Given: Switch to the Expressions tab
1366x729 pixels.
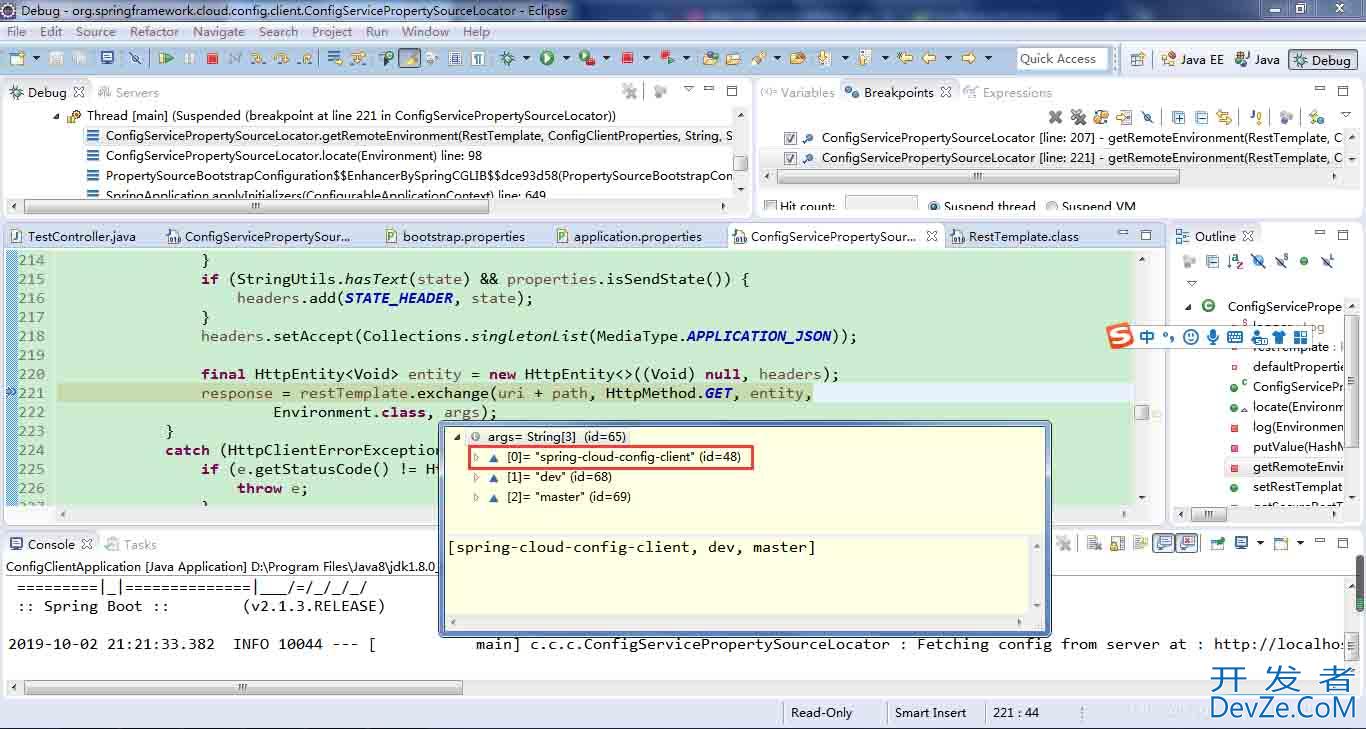Looking at the screenshot, I should pos(1009,92).
